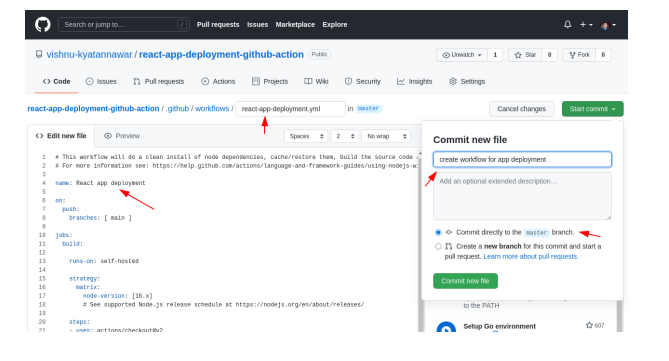Toggle the Start commit dropdown
Viewport: 669px width, 361px height.
pyautogui.click(x=593, y=109)
